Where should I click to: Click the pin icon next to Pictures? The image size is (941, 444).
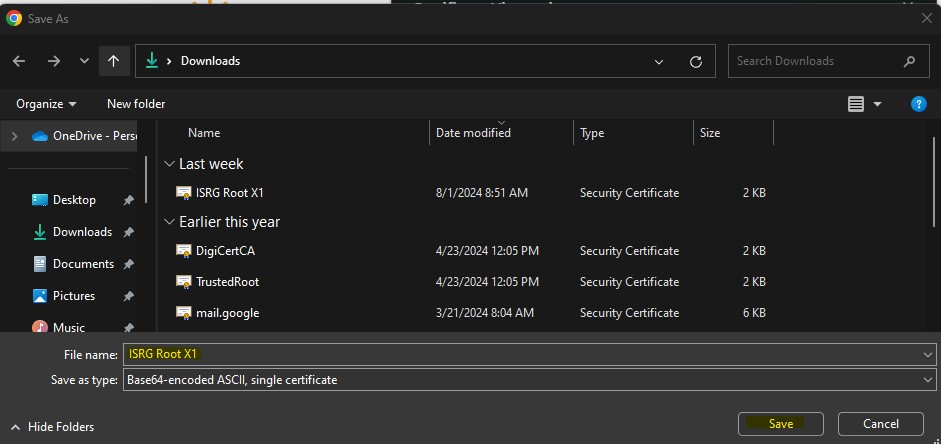click(x=128, y=296)
